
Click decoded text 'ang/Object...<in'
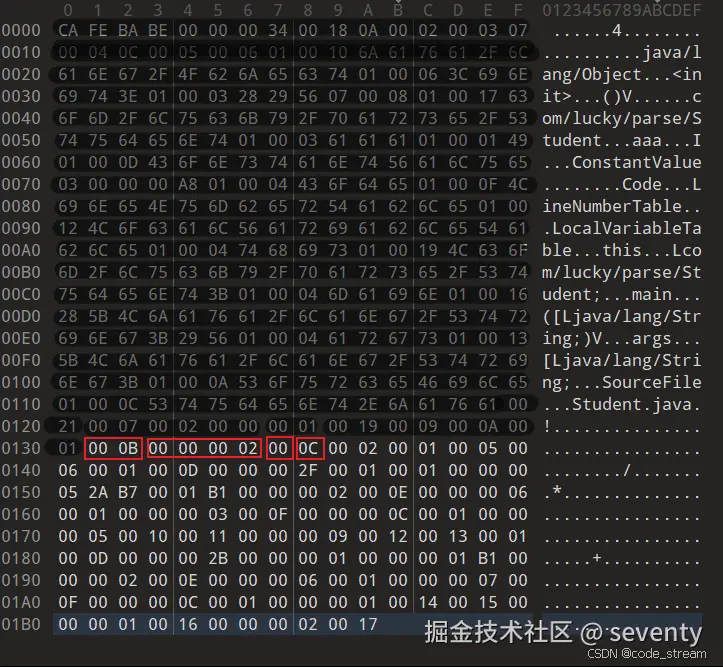[x=622, y=75]
